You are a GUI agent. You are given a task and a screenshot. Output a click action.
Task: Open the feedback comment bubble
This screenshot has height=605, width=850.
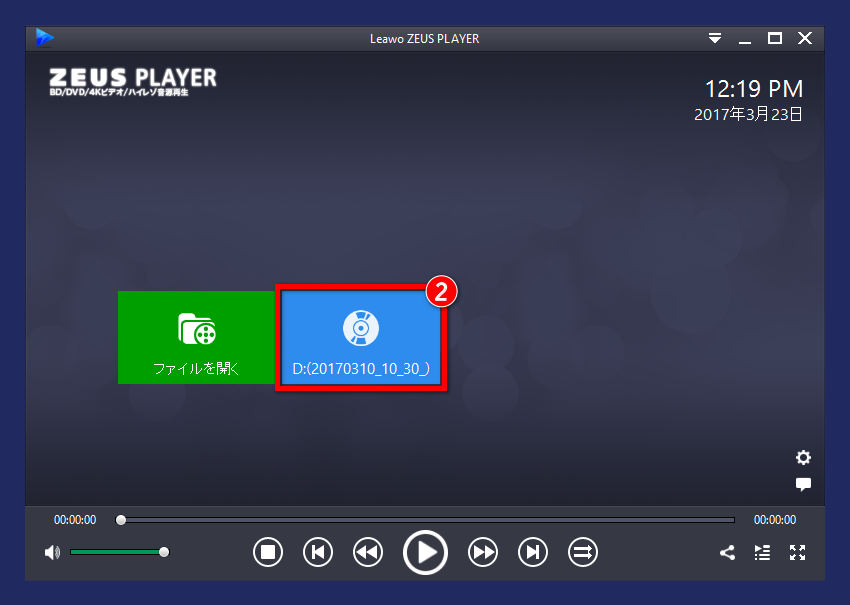[x=803, y=484]
